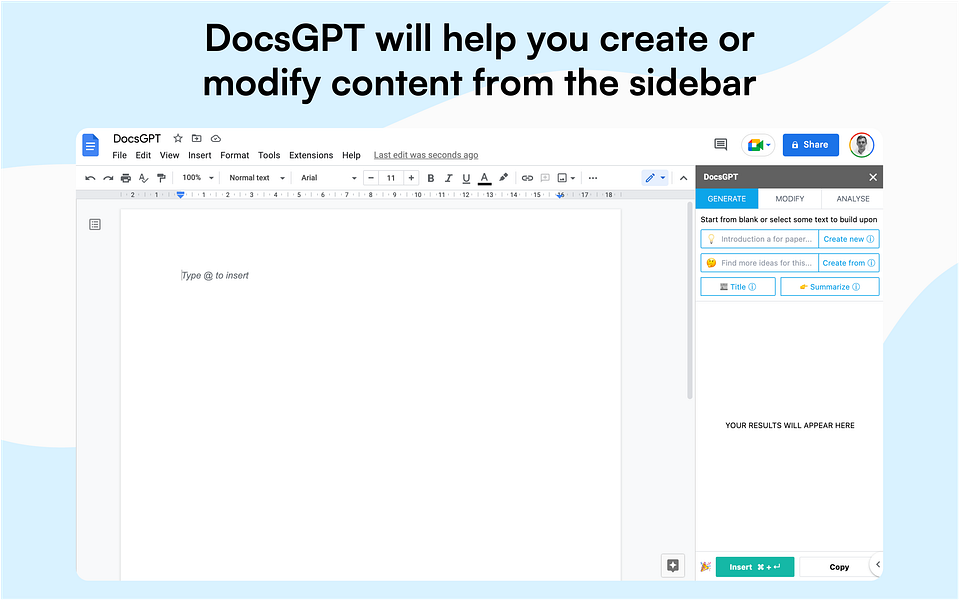The height and width of the screenshot is (600, 959).
Task: Click the Create new button
Action: (849, 239)
